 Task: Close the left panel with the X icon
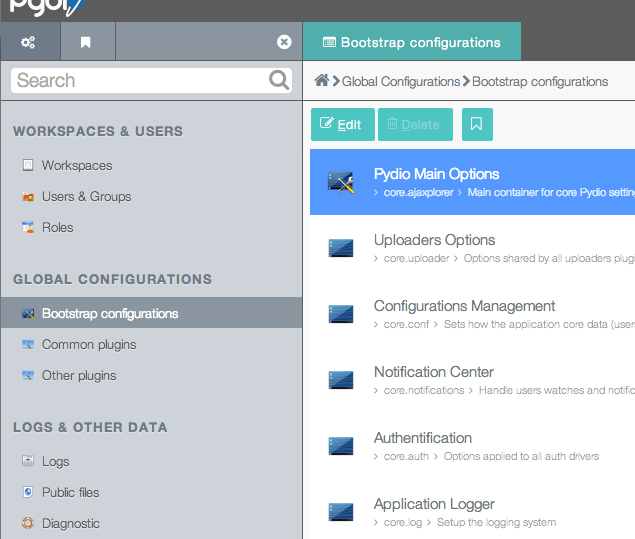tap(284, 42)
